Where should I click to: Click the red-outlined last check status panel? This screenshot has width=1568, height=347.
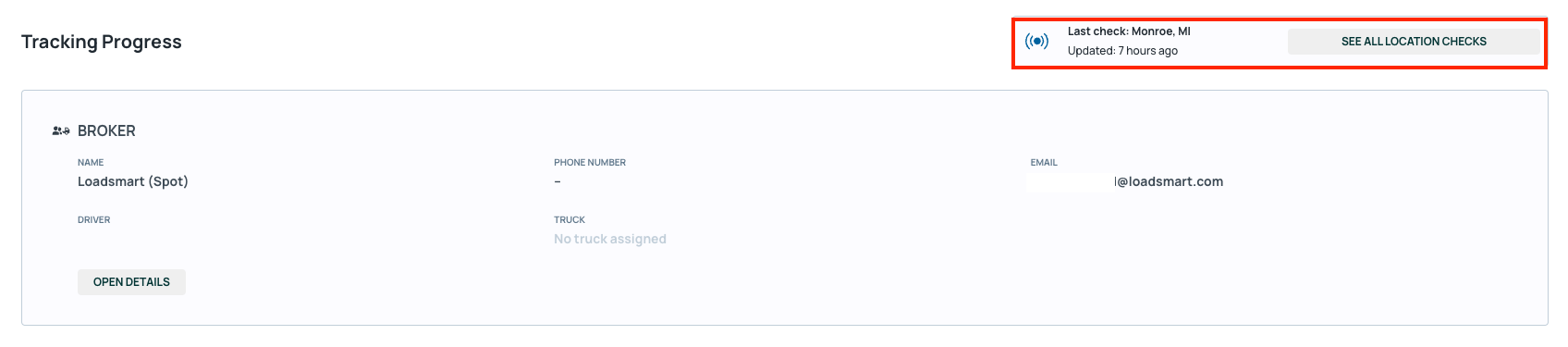(x=1279, y=43)
